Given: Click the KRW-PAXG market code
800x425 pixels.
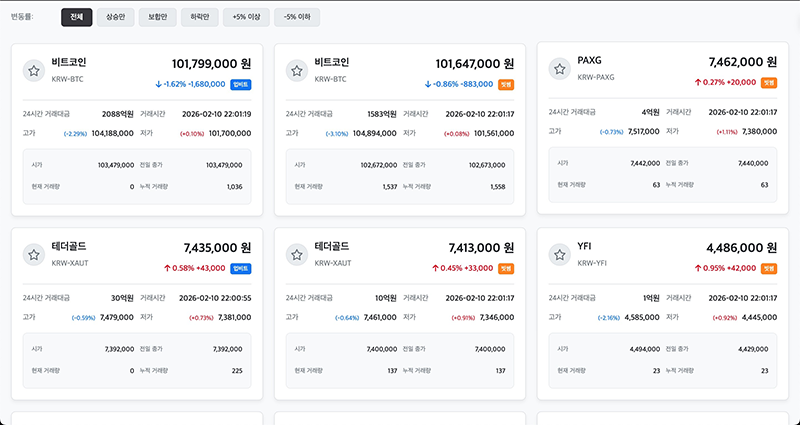Looking at the screenshot, I should coord(596,78).
